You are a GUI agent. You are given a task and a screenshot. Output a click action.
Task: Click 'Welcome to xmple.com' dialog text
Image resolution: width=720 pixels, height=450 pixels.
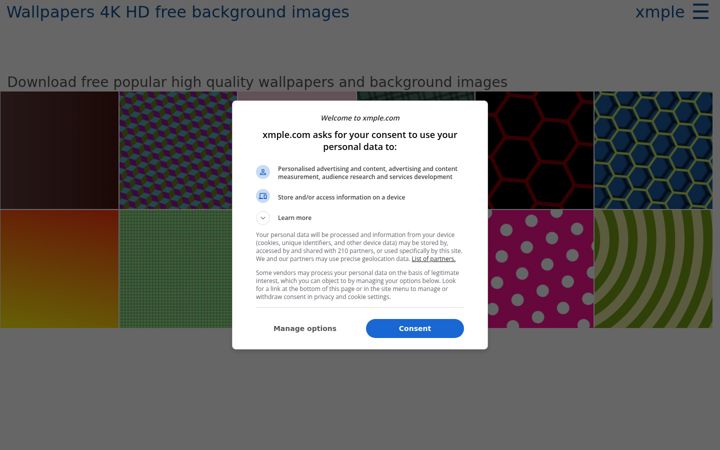pos(360,118)
